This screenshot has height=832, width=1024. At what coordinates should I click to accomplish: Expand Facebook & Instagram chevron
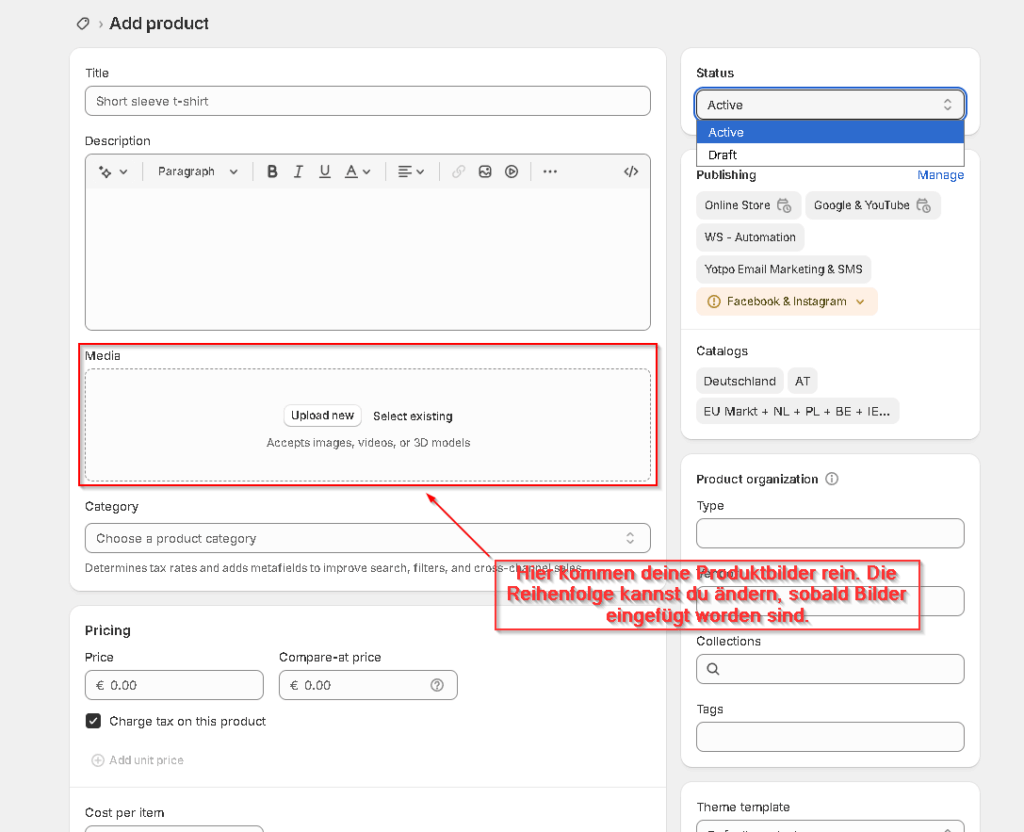point(860,302)
